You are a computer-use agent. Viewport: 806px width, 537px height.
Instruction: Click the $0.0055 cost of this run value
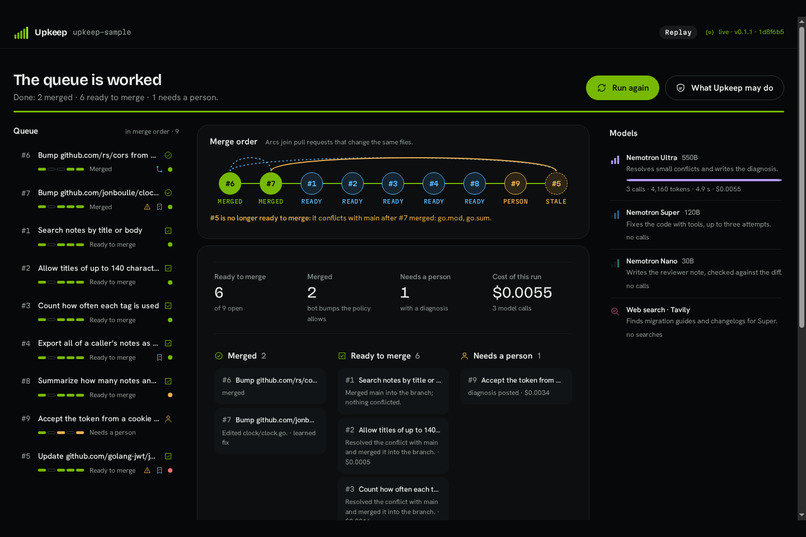(522, 292)
